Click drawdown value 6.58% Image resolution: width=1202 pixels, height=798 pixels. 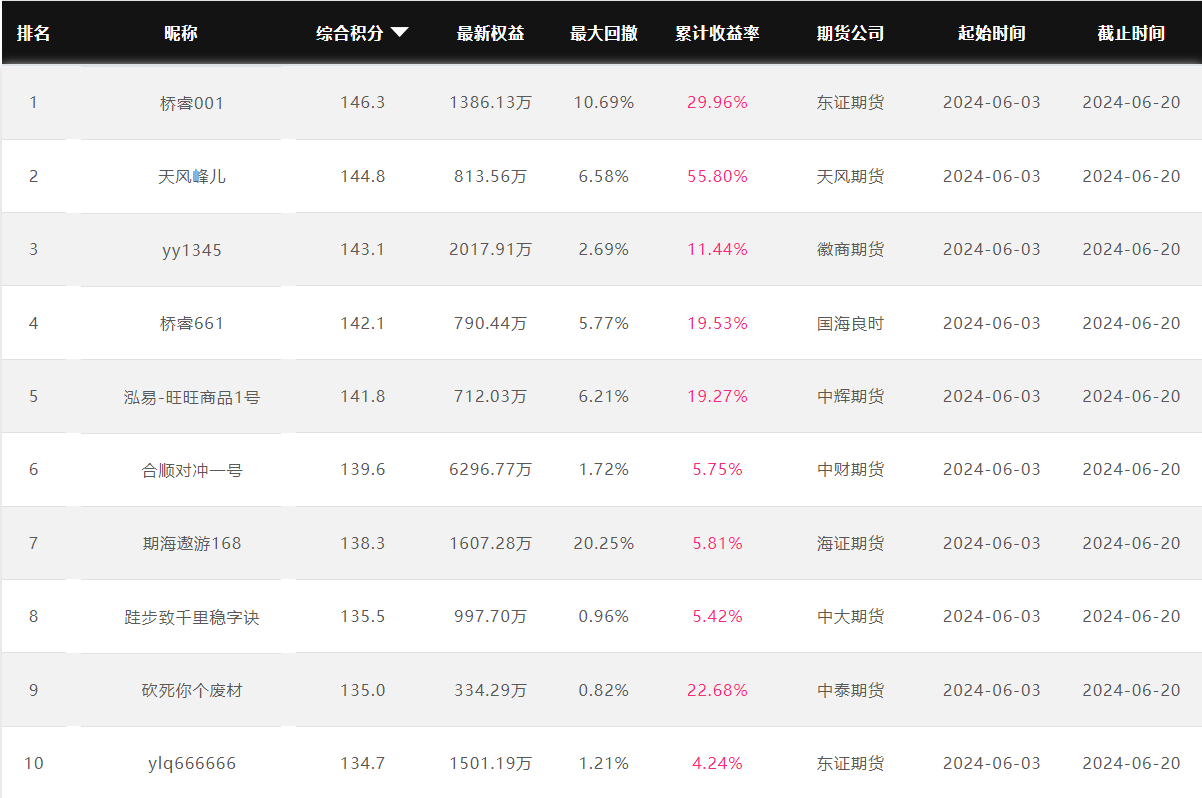click(x=604, y=176)
